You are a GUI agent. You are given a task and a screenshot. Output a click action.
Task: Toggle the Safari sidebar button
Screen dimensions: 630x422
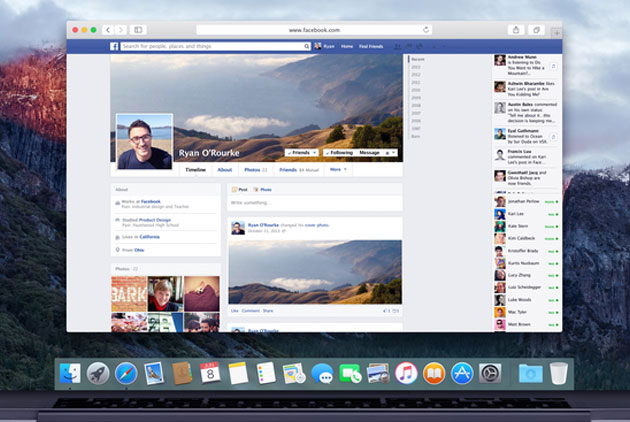click(x=138, y=30)
